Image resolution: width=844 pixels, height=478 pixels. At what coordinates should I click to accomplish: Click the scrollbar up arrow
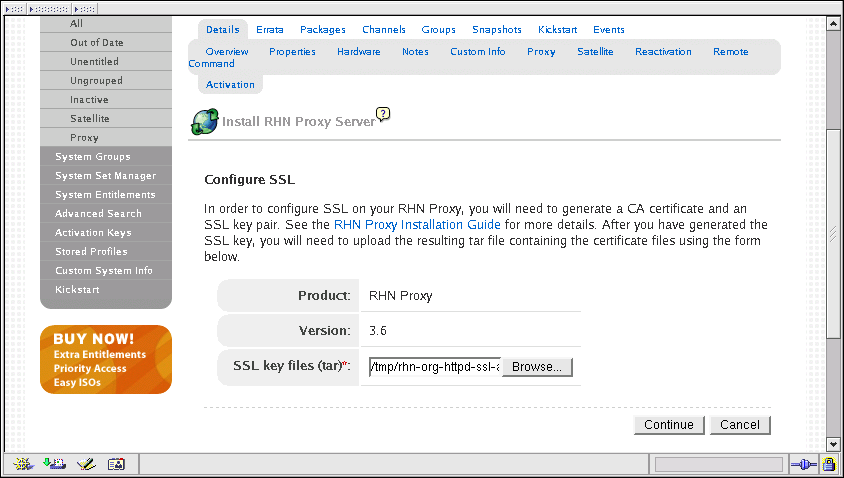tap(833, 23)
